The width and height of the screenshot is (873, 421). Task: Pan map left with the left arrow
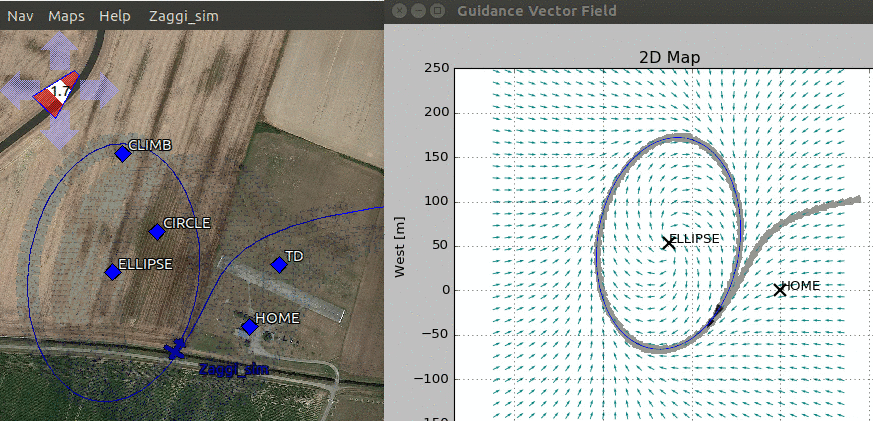[18, 90]
